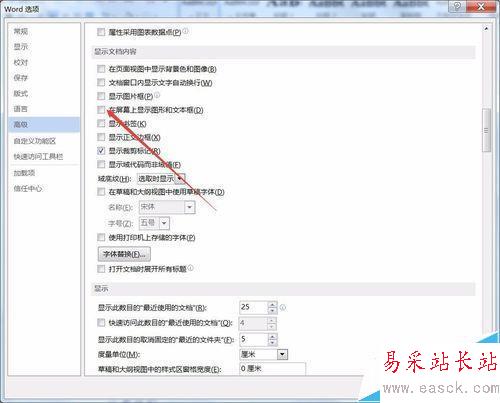
Task: Click the 显示文档内容 section heading
Action: [115, 52]
